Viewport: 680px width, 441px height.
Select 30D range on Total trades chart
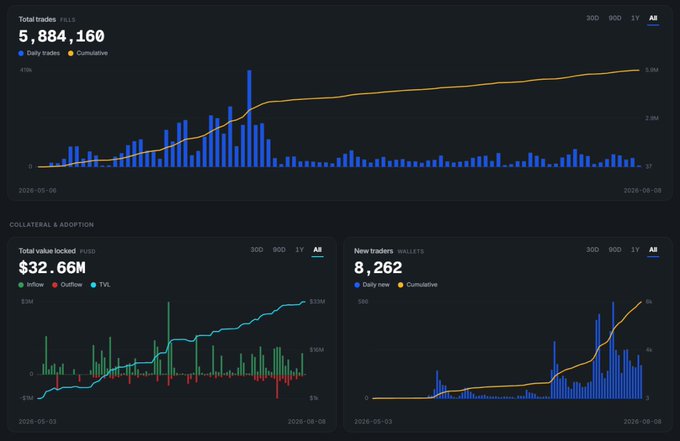click(592, 18)
